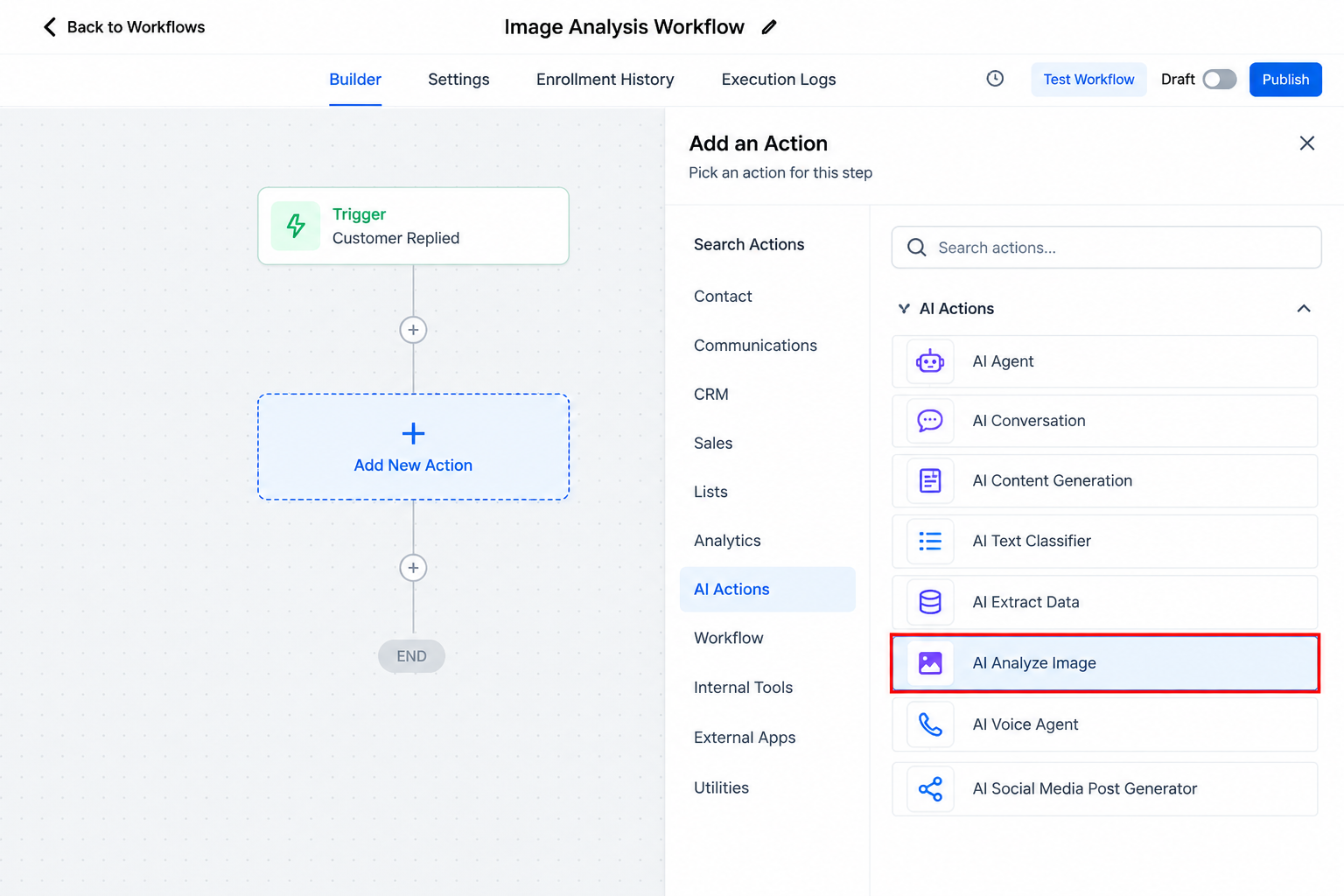Open the Communications action category
The width and height of the screenshot is (1344, 896).
pyautogui.click(x=755, y=346)
